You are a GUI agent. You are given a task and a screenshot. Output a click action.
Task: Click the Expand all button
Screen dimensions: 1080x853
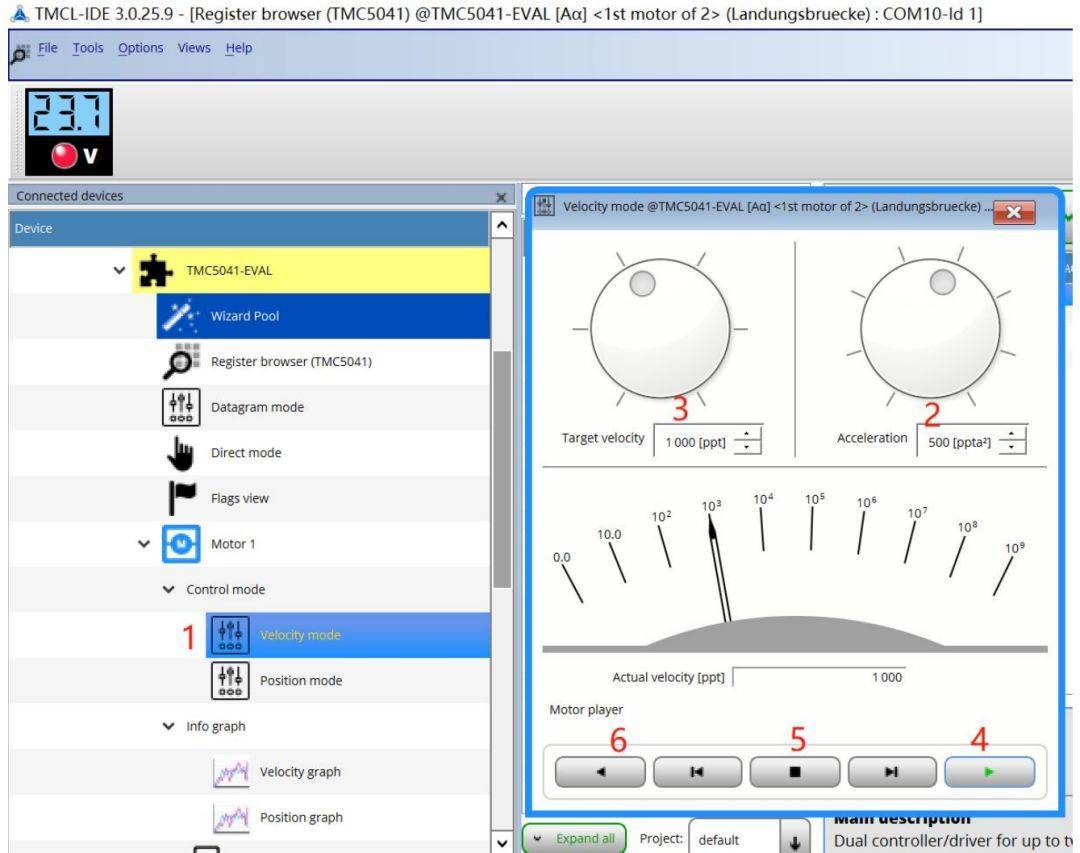(x=574, y=839)
